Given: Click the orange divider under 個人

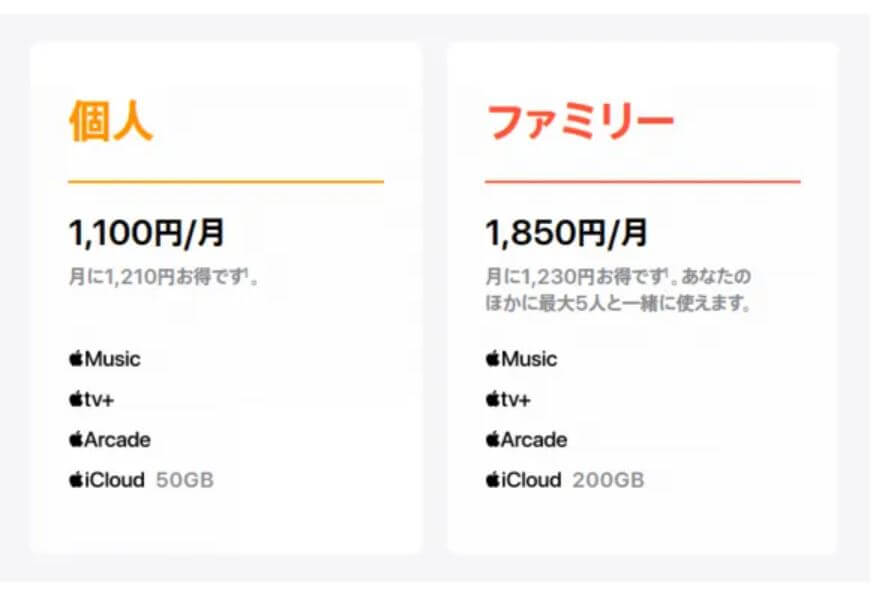Looking at the screenshot, I should pyautogui.click(x=226, y=182).
